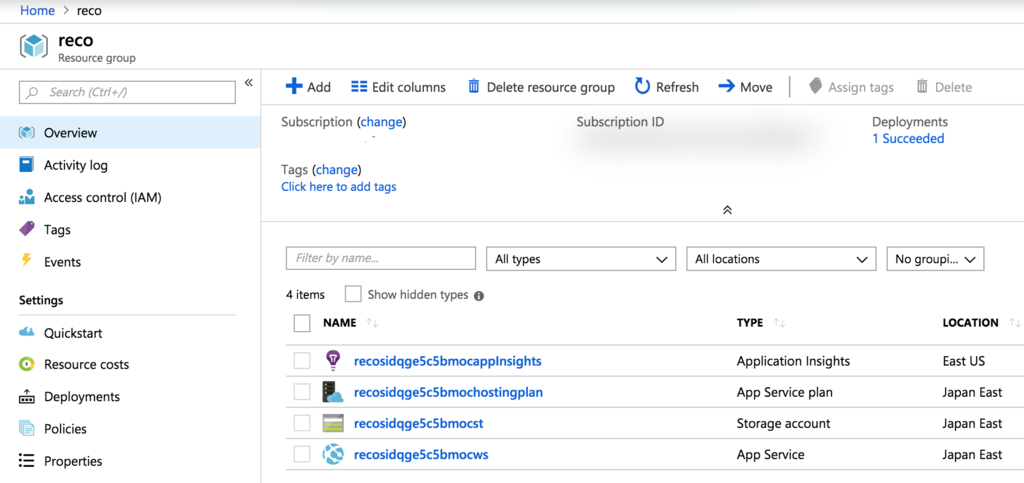This screenshot has width=1024, height=483.
Task: Sort by the TYPE column arrows
Action: coord(779,323)
